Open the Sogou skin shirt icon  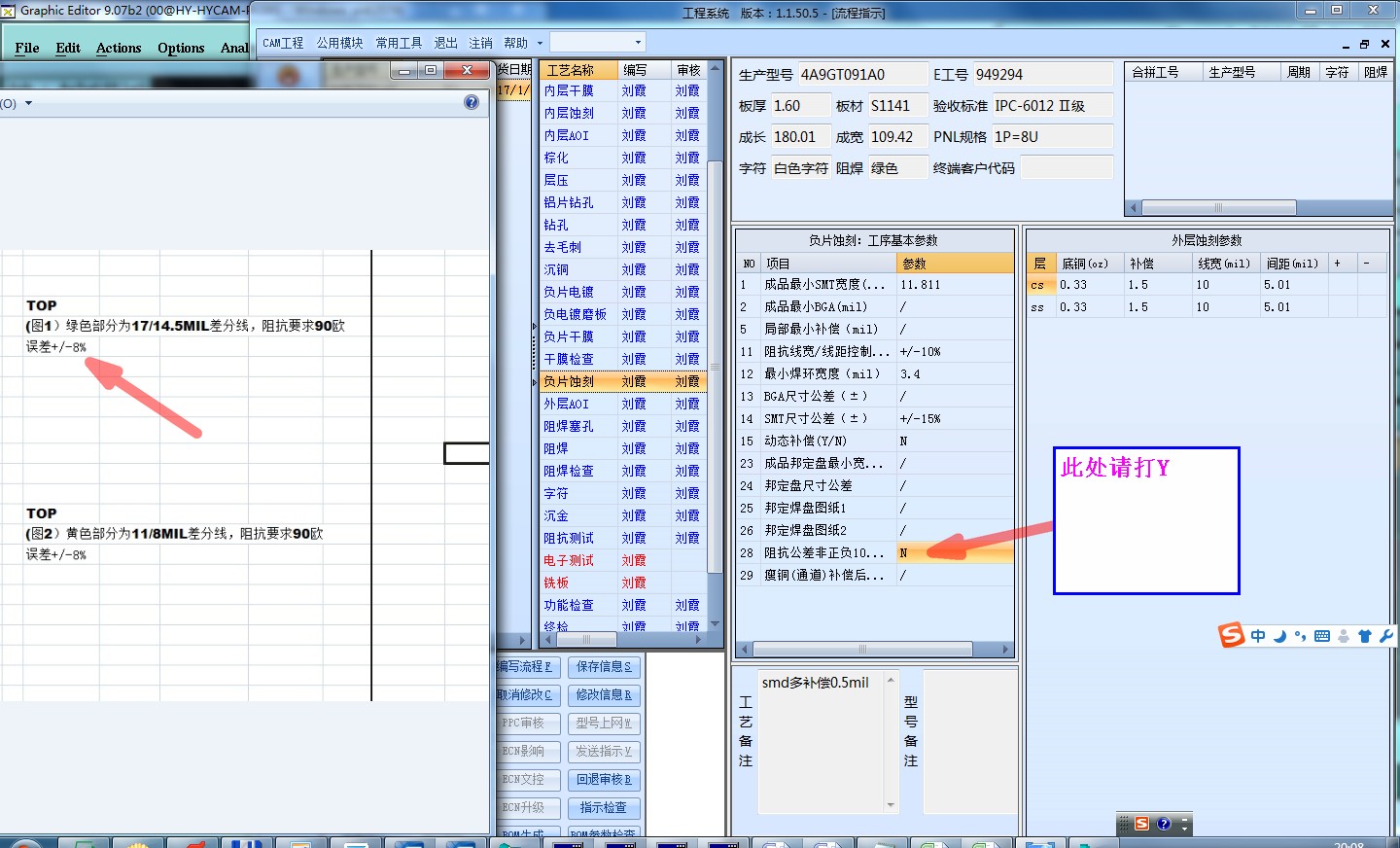point(1365,636)
